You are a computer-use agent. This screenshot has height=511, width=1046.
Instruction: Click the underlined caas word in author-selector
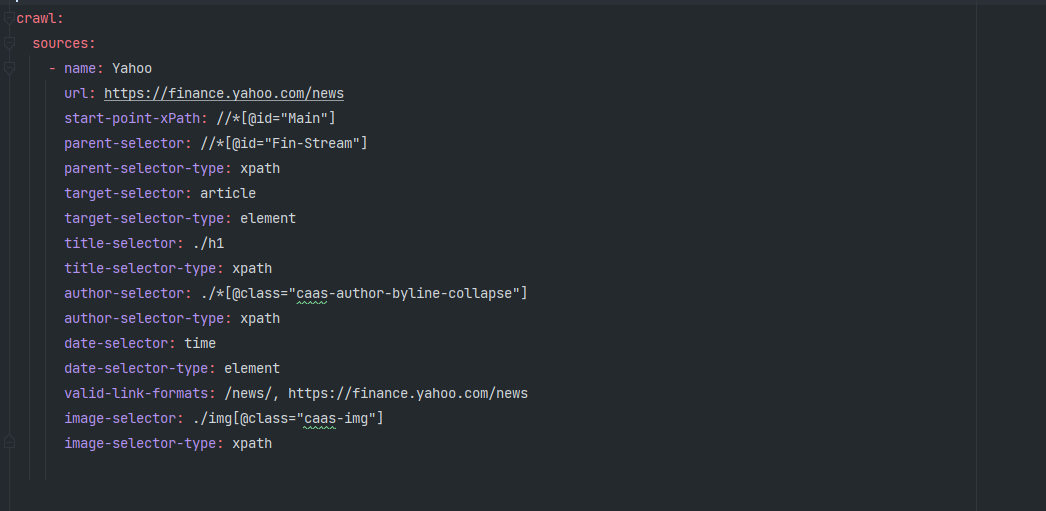pyautogui.click(x=312, y=294)
